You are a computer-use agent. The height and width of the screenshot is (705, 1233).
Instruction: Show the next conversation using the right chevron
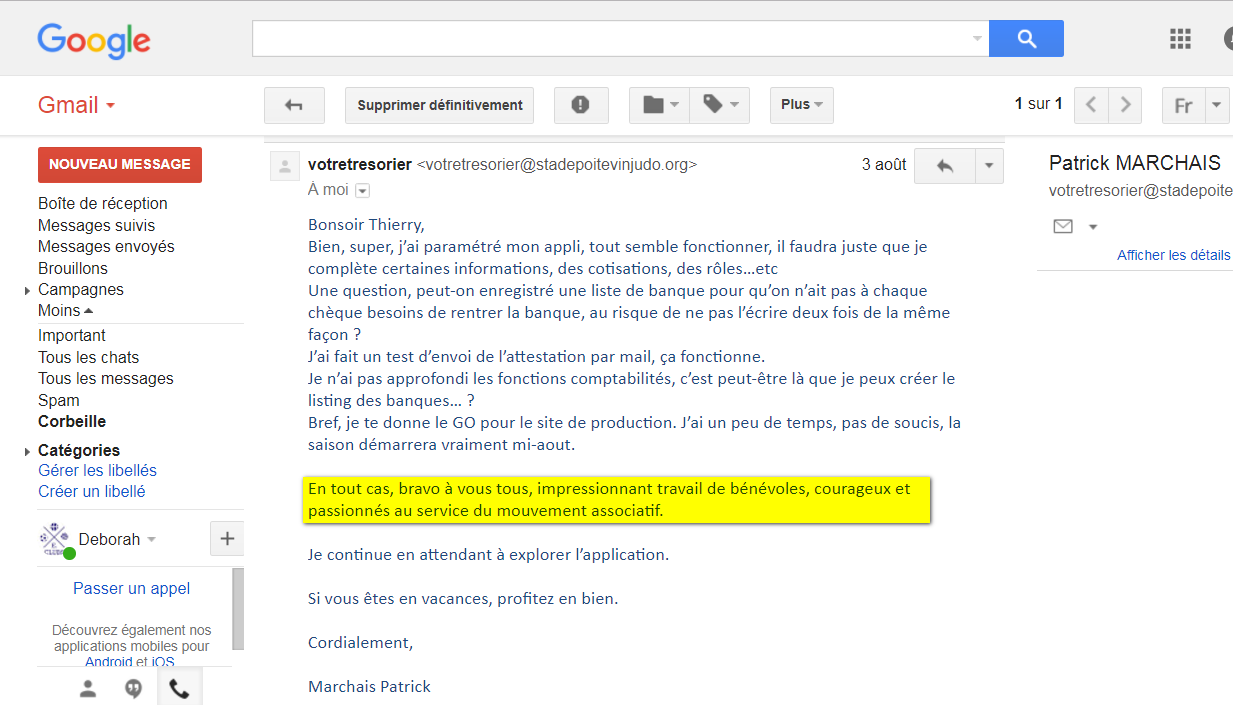coord(1126,105)
